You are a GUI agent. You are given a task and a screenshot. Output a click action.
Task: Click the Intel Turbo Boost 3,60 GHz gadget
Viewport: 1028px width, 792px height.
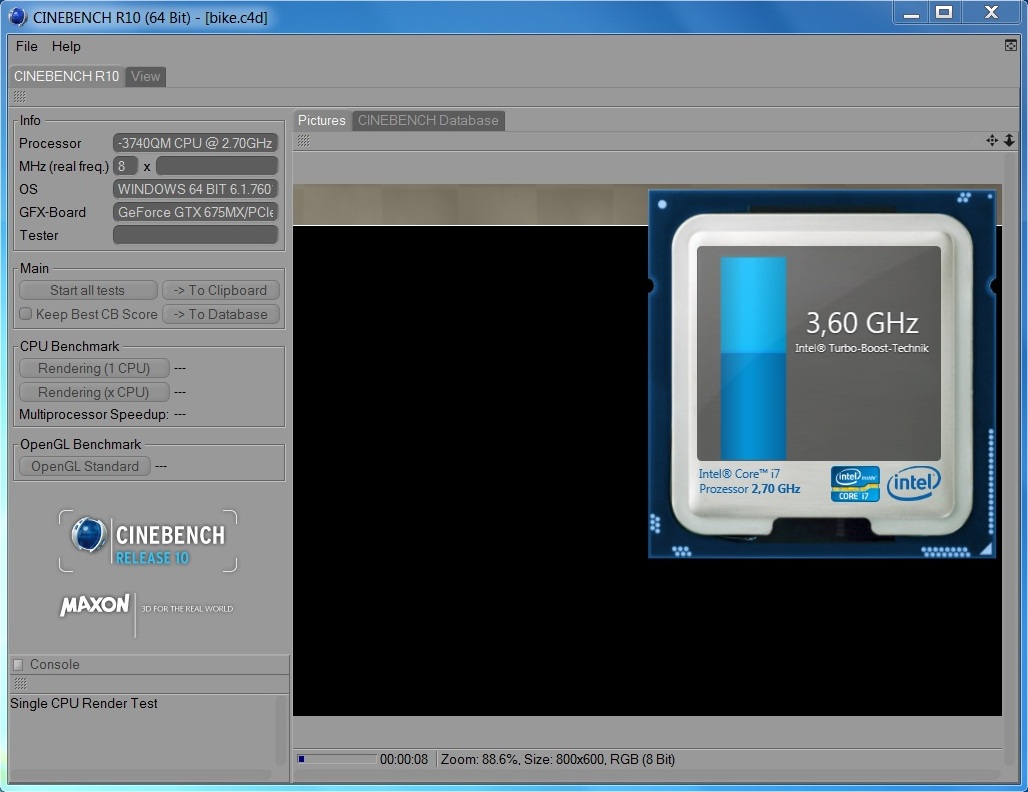pyautogui.click(x=822, y=374)
